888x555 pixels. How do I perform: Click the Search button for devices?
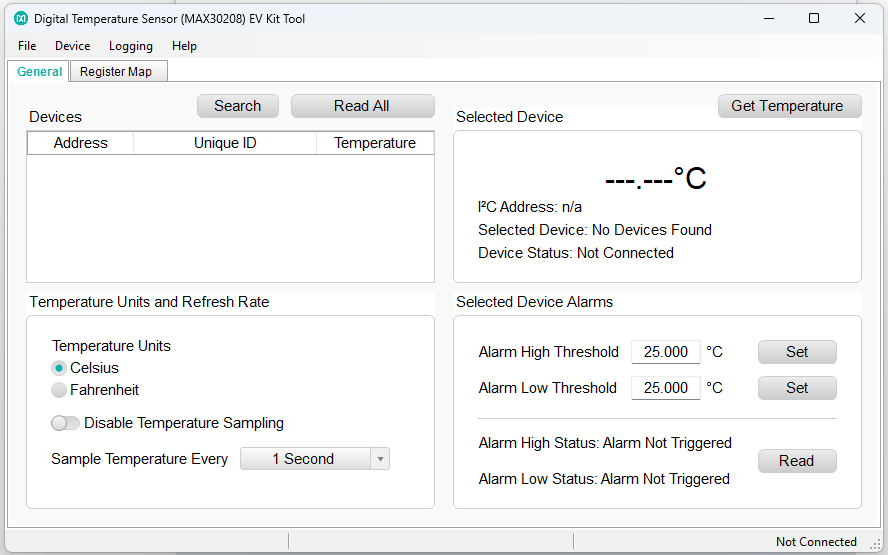238,106
